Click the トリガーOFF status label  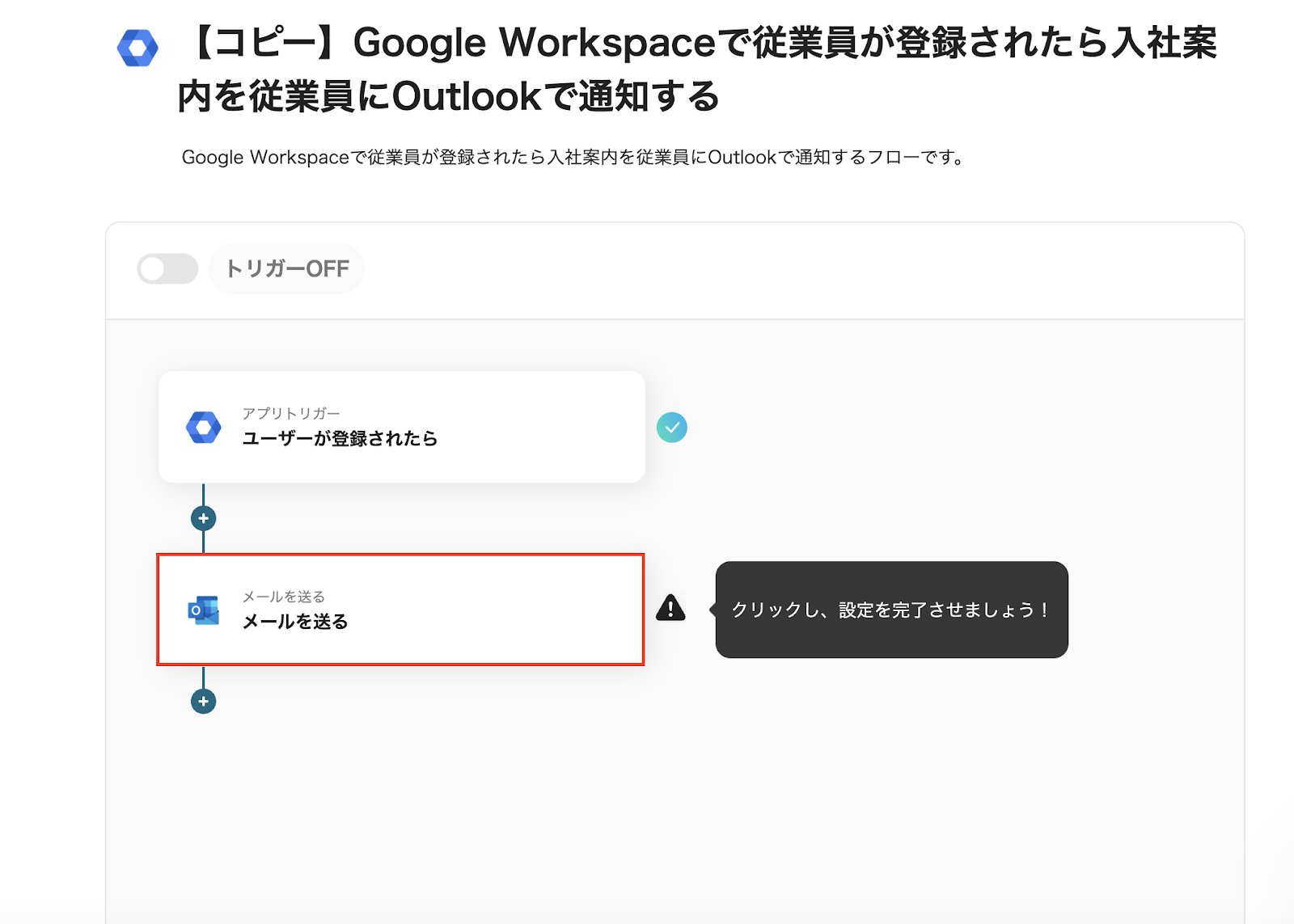coord(287,268)
